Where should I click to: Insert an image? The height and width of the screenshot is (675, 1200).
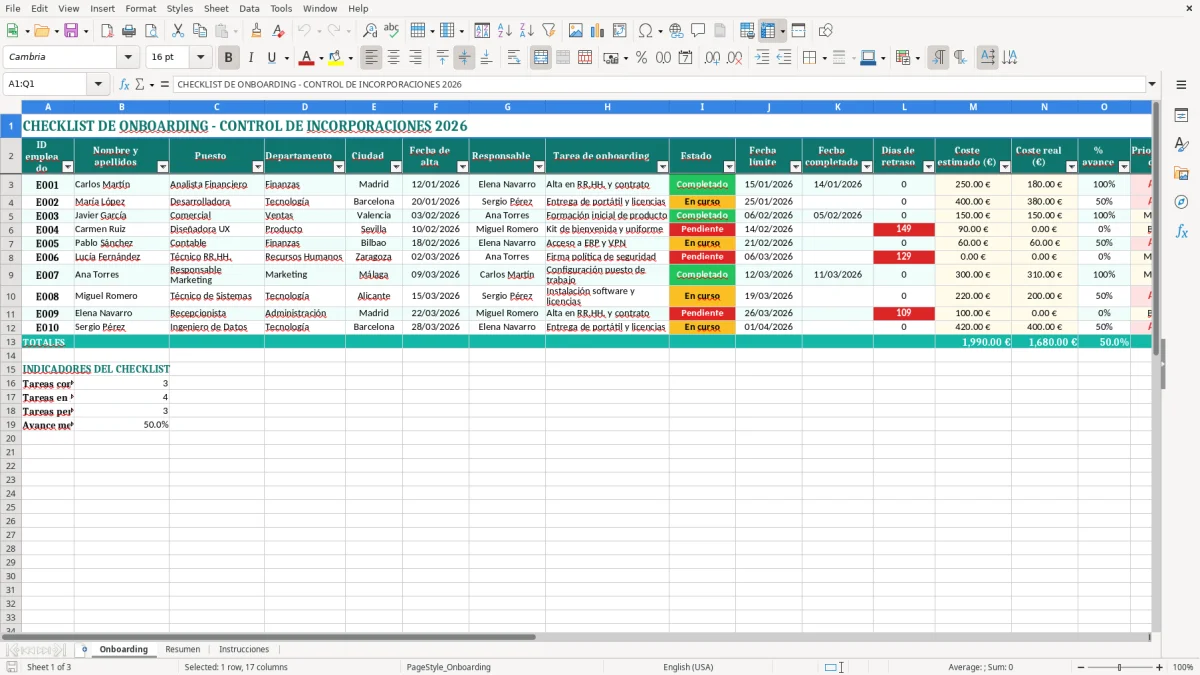575,31
